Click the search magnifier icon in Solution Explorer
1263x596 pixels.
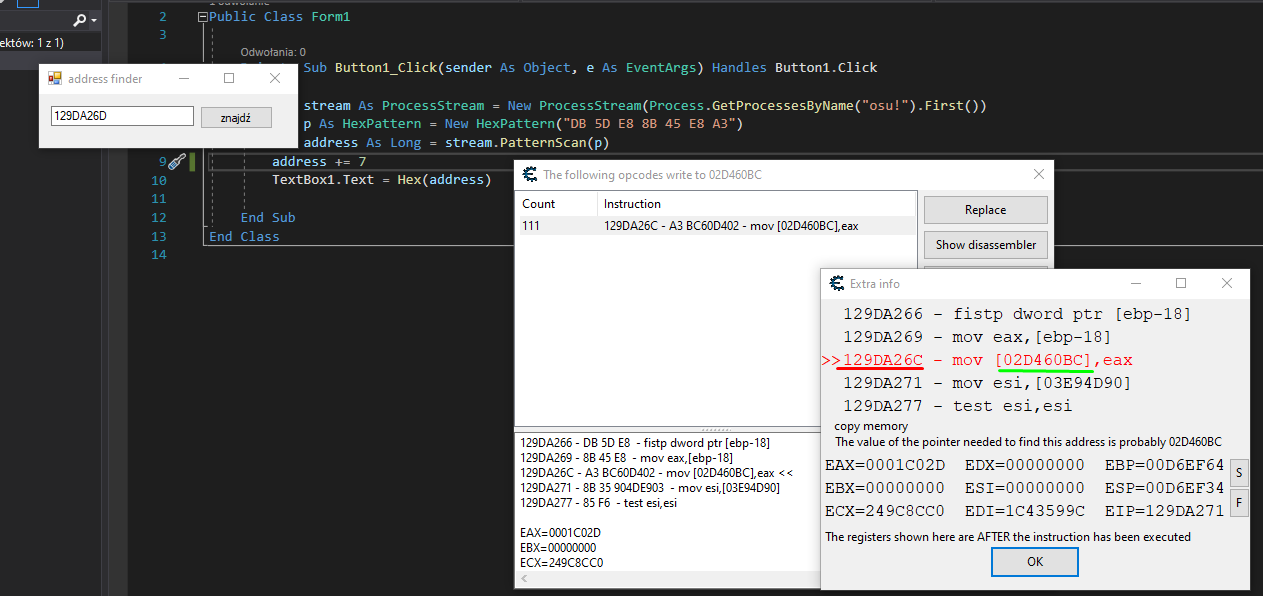[80, 20]
